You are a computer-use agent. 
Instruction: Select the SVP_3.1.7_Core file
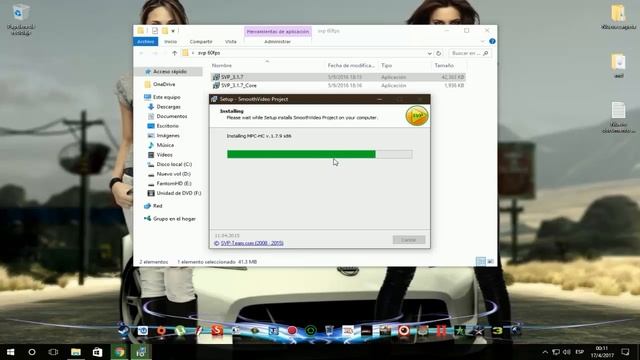pos(338,85)
